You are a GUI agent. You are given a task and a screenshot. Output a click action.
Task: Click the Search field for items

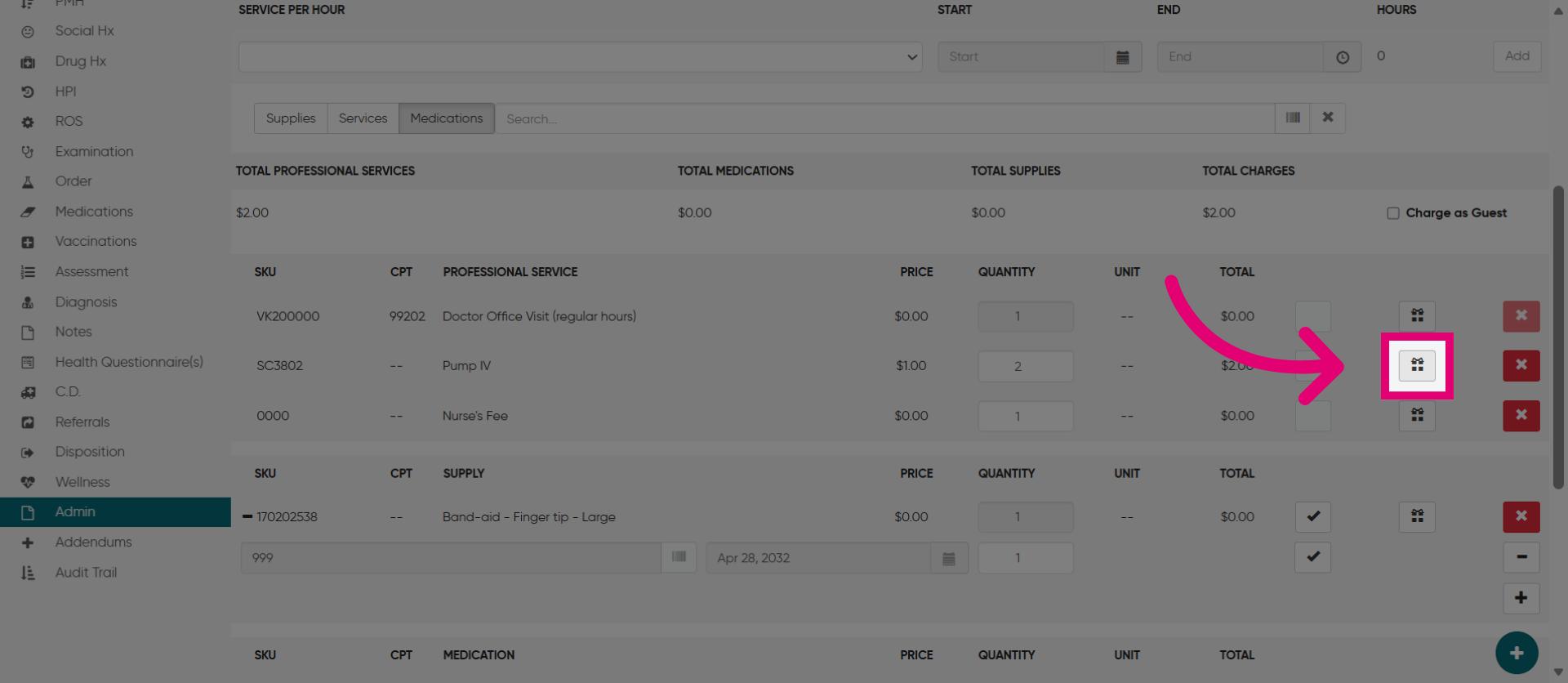[x=884, y=118]
